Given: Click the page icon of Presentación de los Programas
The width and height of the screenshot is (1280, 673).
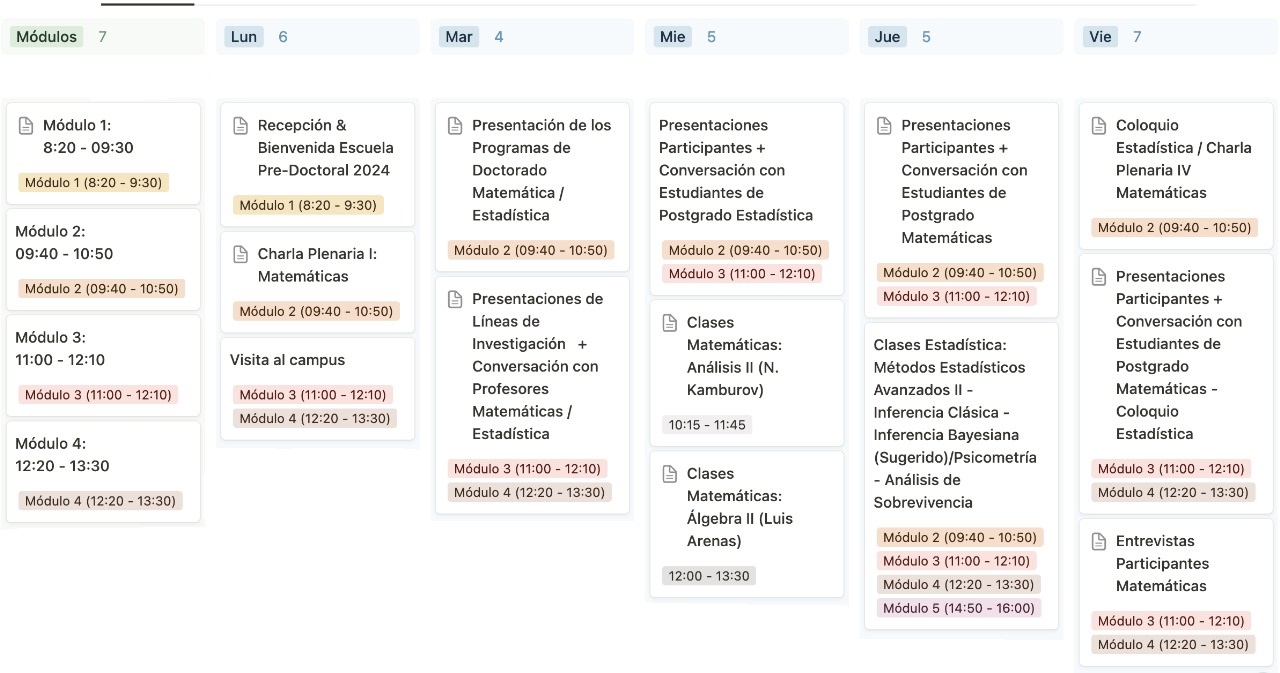Looking at the screenshot, I should click(455, 125).
